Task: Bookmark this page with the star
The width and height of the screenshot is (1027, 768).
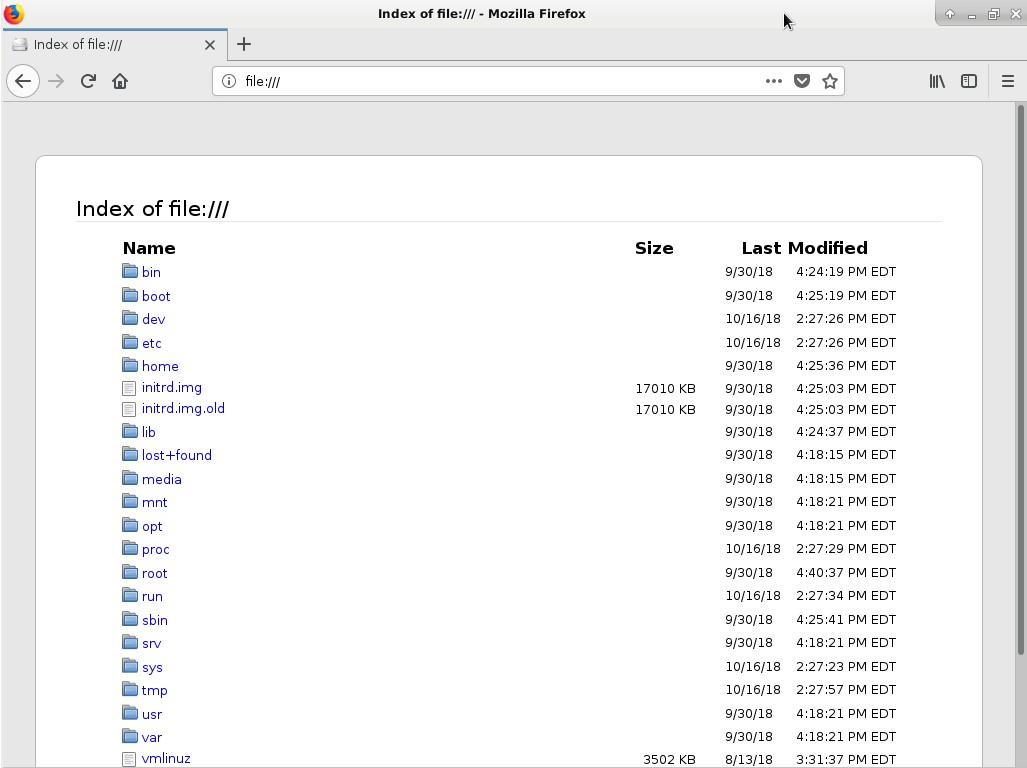Action: 830,81
